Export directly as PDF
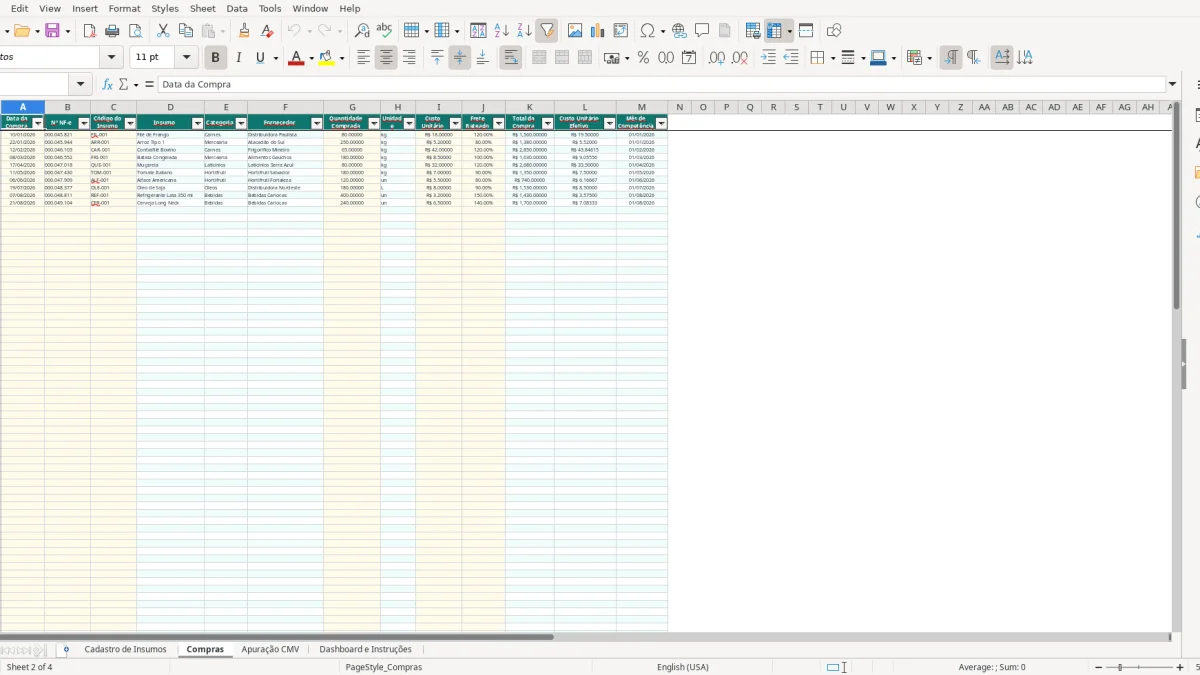 pos(89,31)
